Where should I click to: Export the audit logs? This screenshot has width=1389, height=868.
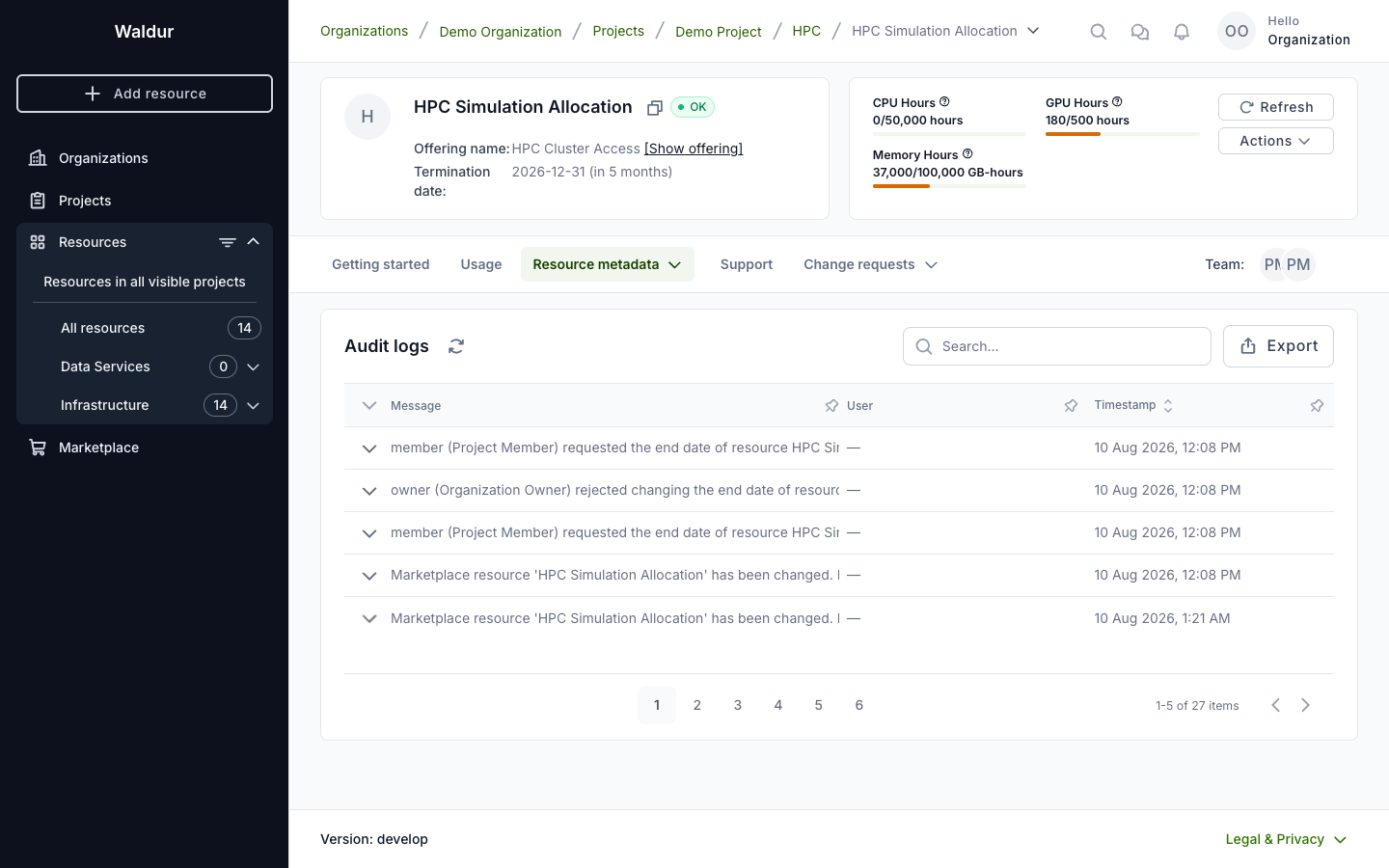coord(1278,346)
